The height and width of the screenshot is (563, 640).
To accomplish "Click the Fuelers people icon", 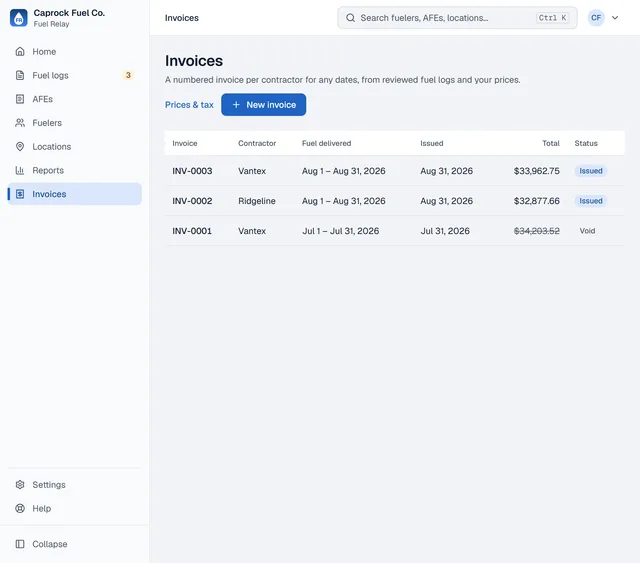I will [x=20, y=122].
